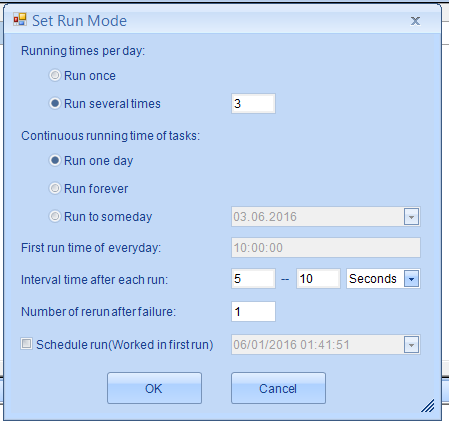Click the dialog resize grip
This screenshot has height=428, width=449.
point(428,406)
